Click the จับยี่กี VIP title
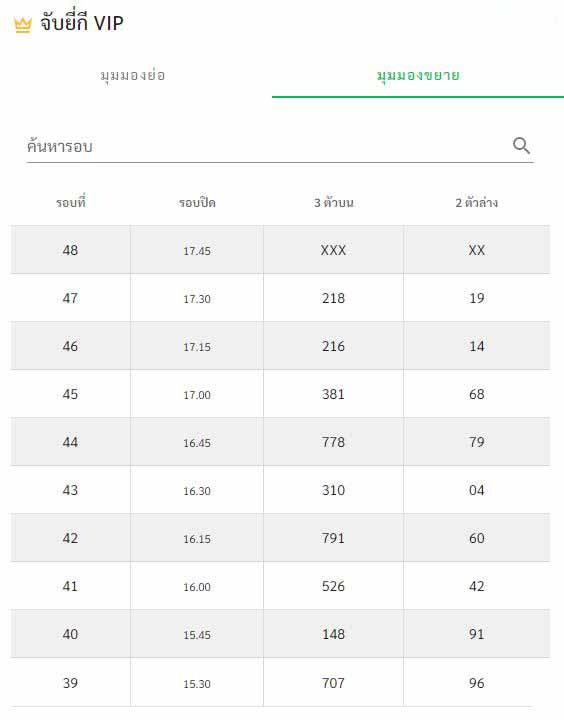Screen dimensions: 564x720 [x=82, y=23]
